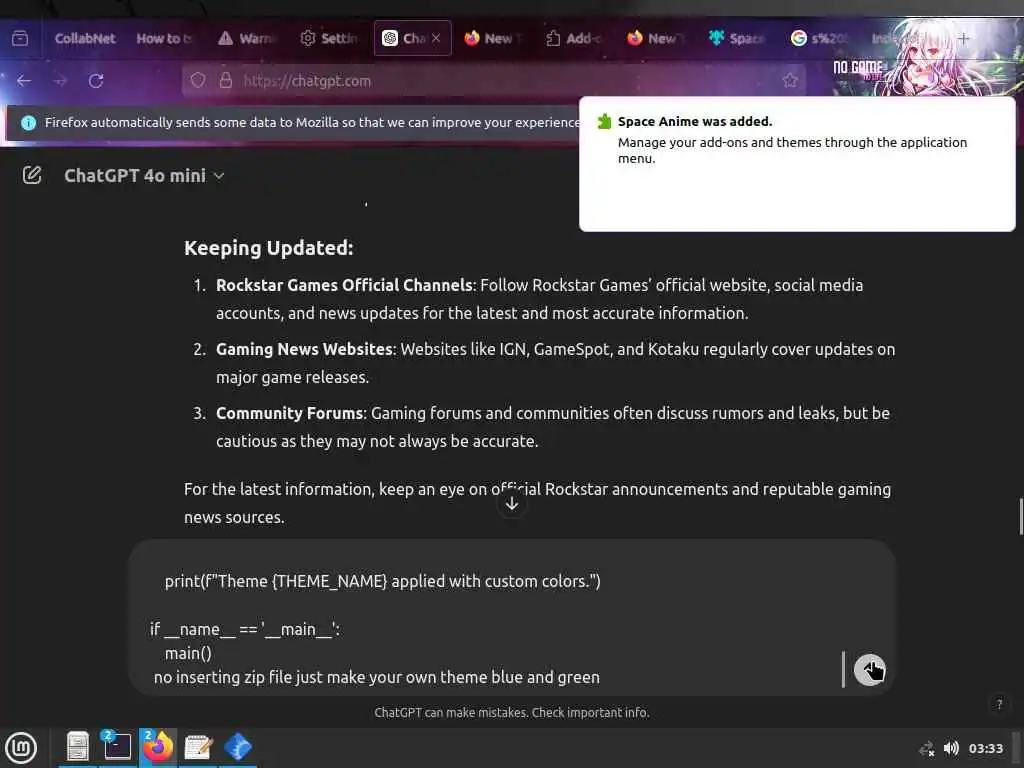This screenshot has height=768, width=1024.
Task: Switch to Firefox from the taskbar
Action: coord(157,746)
